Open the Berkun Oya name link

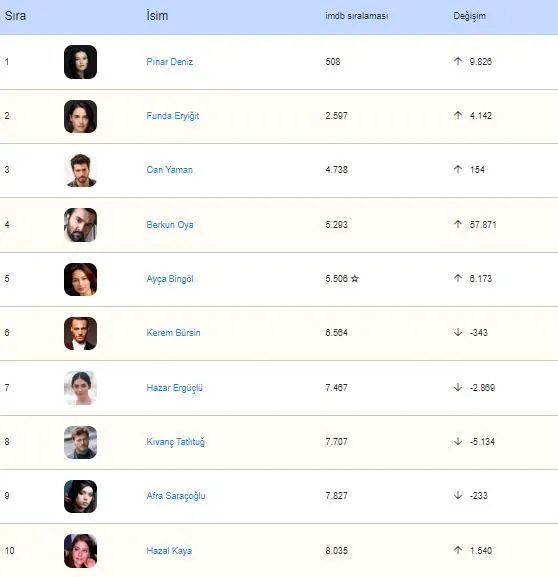[170, 224]
